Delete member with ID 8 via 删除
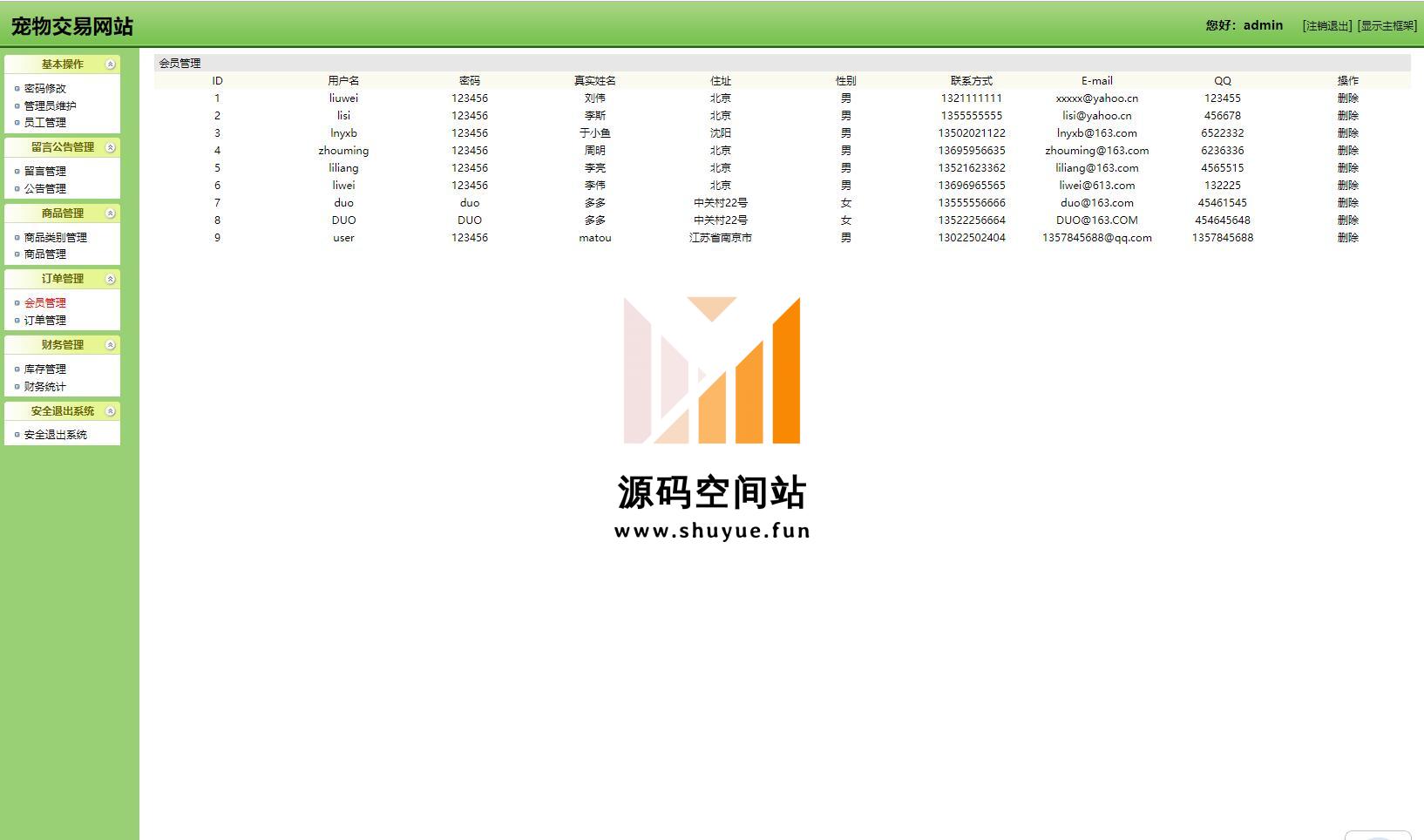Viewport: 1424px width, 840px height. [1348, 220]
